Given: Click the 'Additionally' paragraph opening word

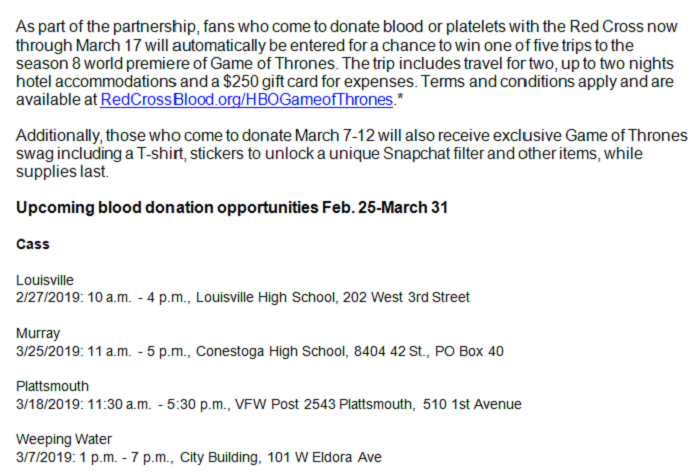Looking at the screenshot, I should click(x=57, y=136).
